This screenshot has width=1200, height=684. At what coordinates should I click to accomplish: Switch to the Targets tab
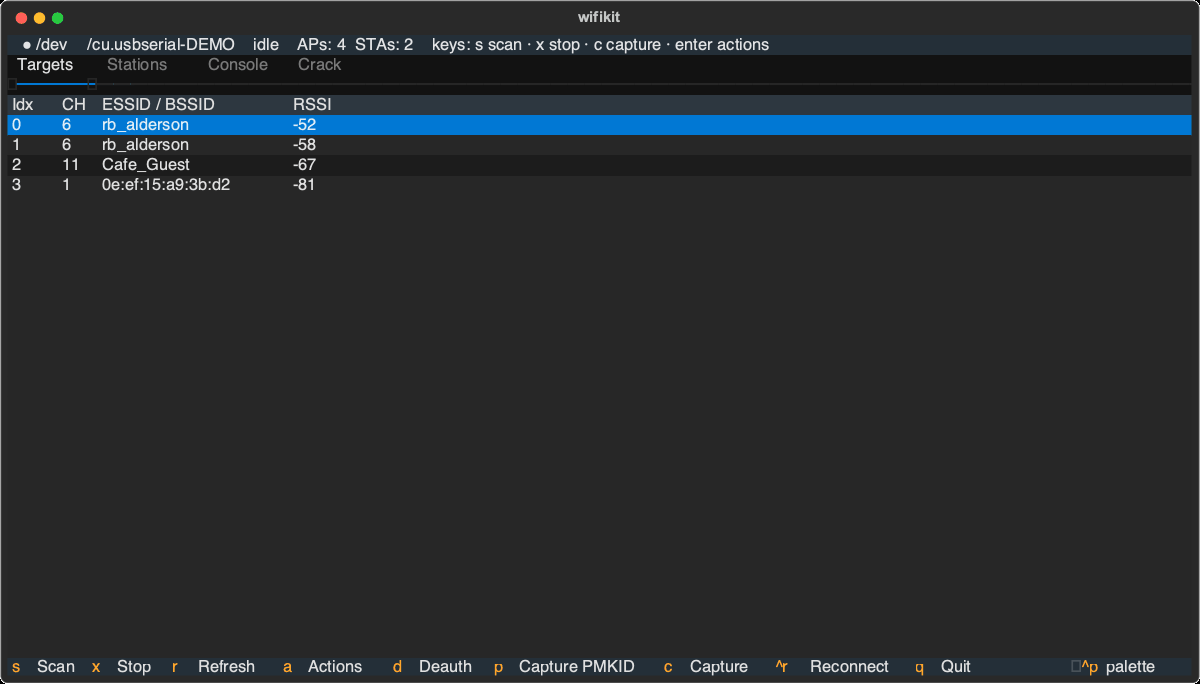tap(45, 64)
